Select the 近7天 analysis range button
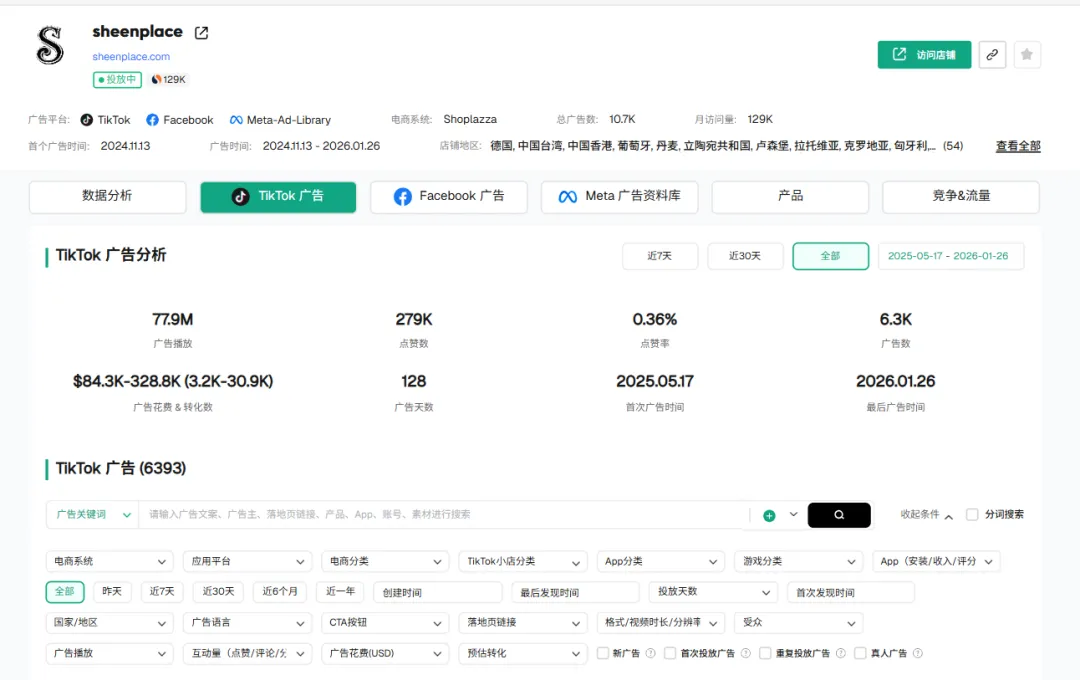Screen dimensions: 1080x680 [x=660, y=256]
